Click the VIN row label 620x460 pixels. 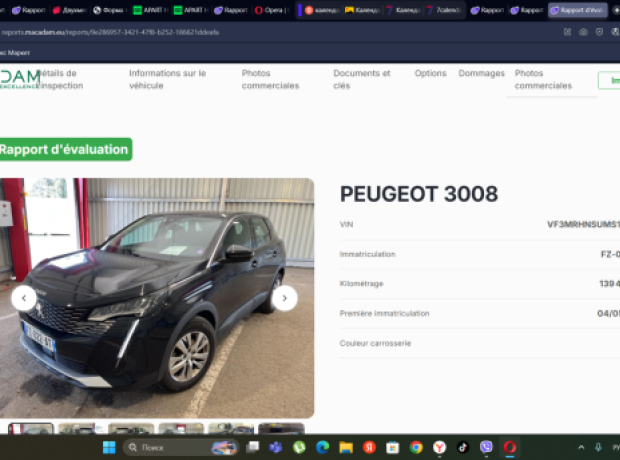pyautogui.click(x=346, y=225)
